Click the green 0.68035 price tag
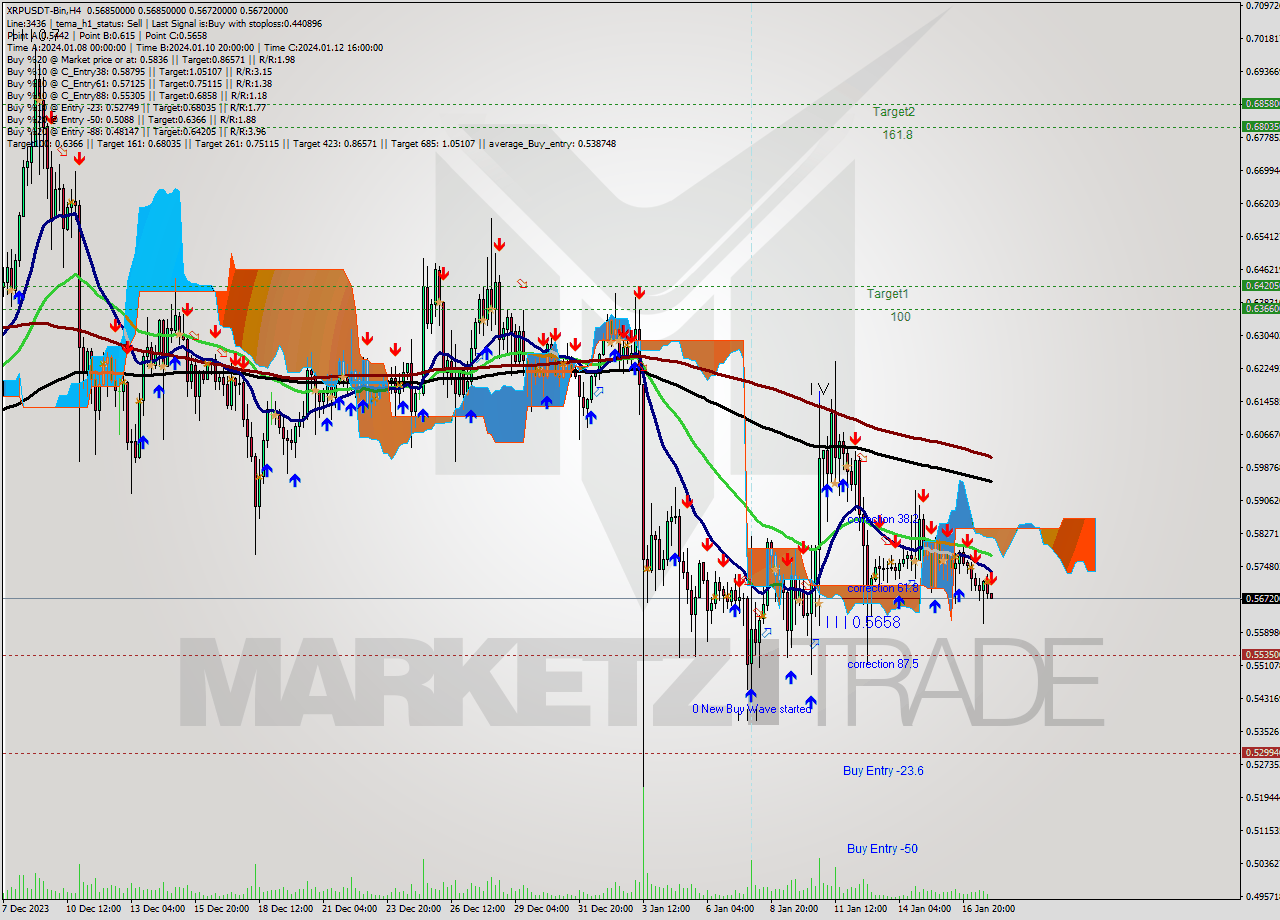 pyautogui.click(x=1260, y=126)
